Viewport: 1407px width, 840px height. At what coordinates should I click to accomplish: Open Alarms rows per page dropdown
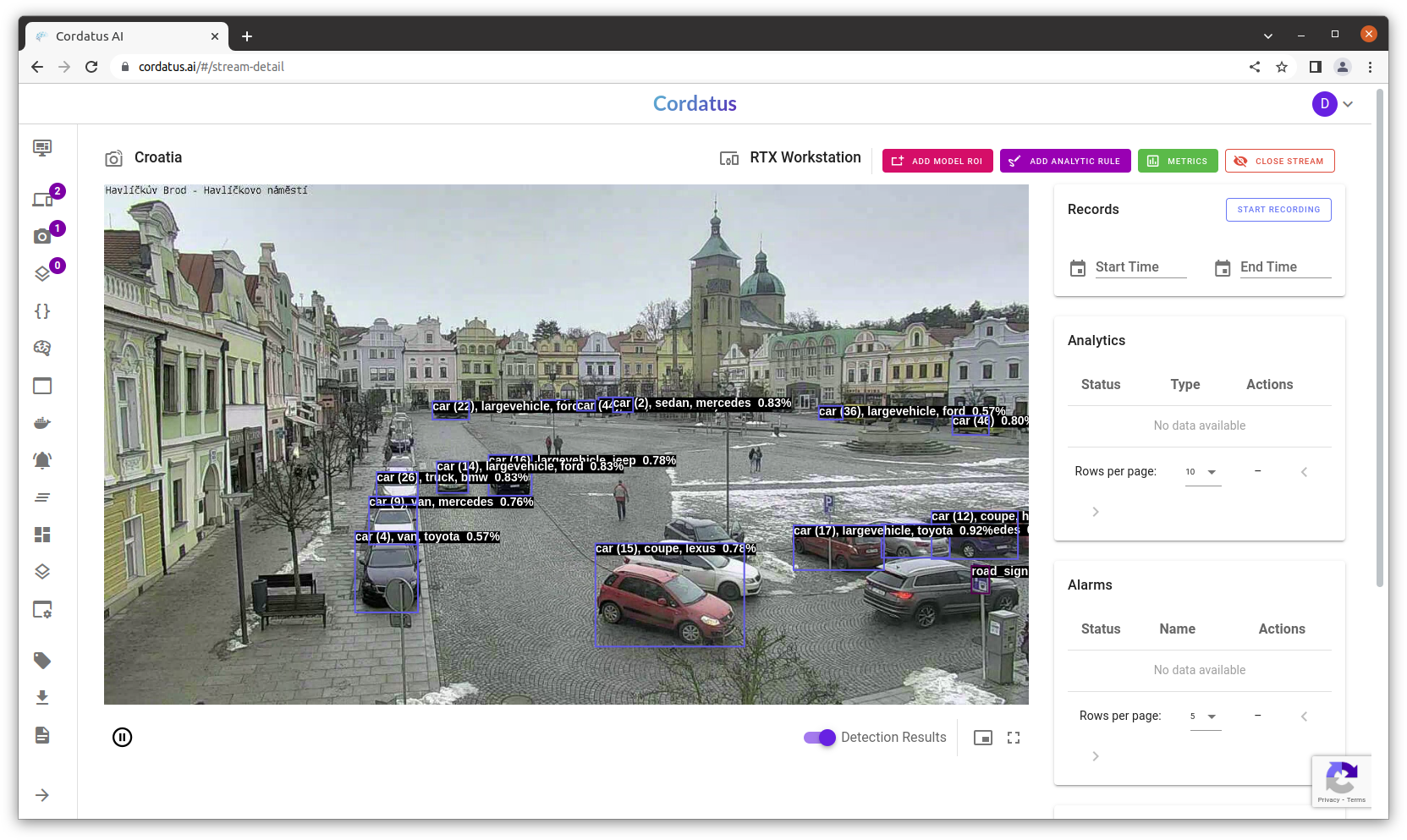pos(1205,716)
